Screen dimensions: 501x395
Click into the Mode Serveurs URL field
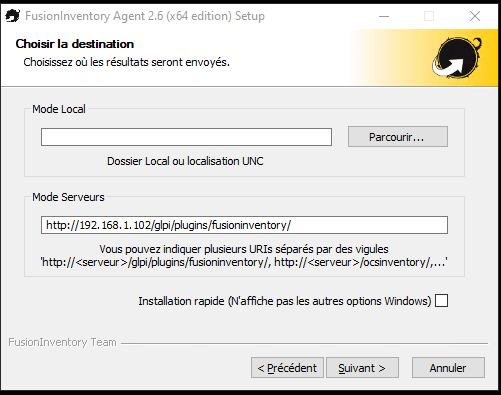[244, 225]
